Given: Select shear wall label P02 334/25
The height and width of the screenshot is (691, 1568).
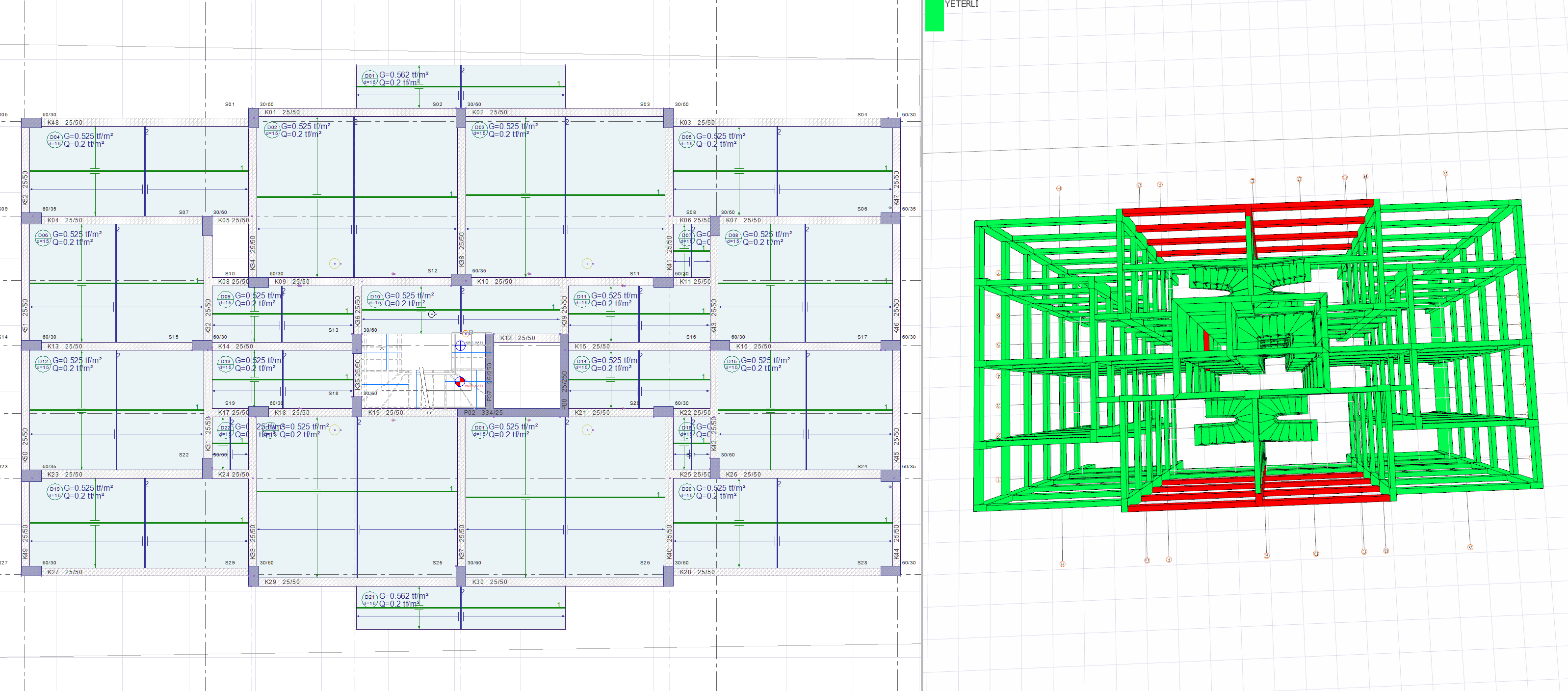Looking at the screenshot, I should point(484,413).
